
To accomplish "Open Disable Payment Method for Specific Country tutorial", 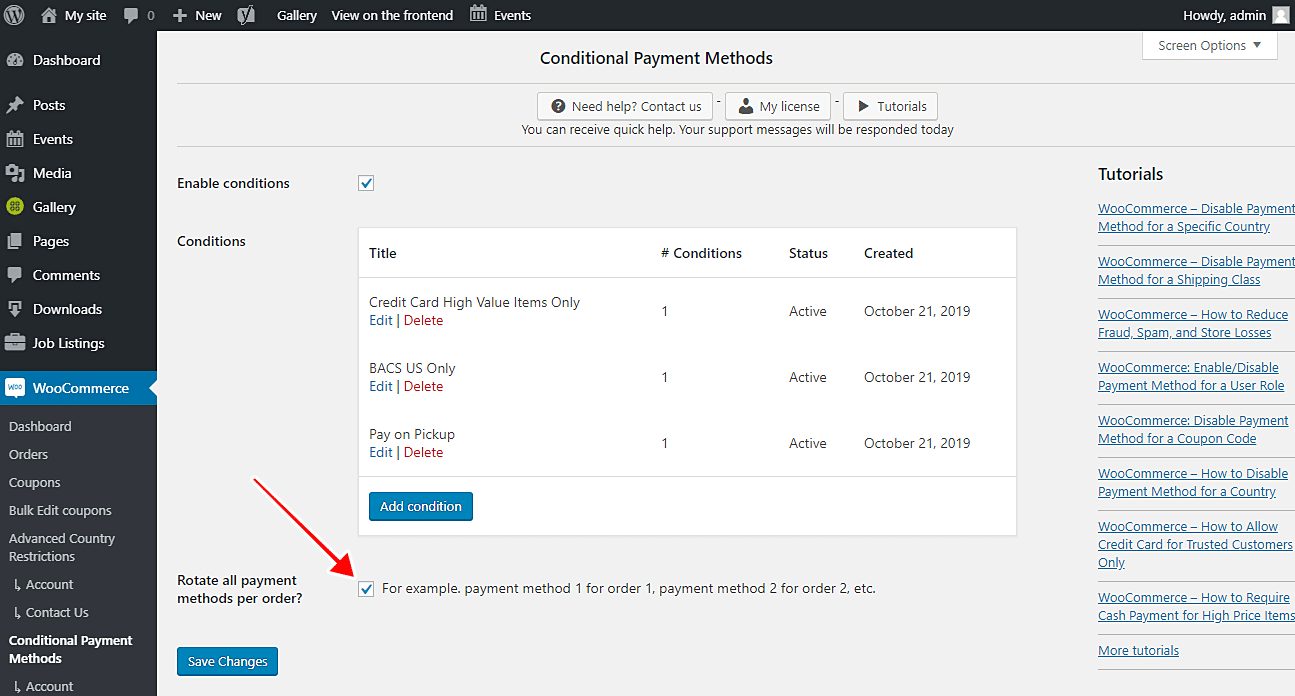I will click(x=1196, y=218).
